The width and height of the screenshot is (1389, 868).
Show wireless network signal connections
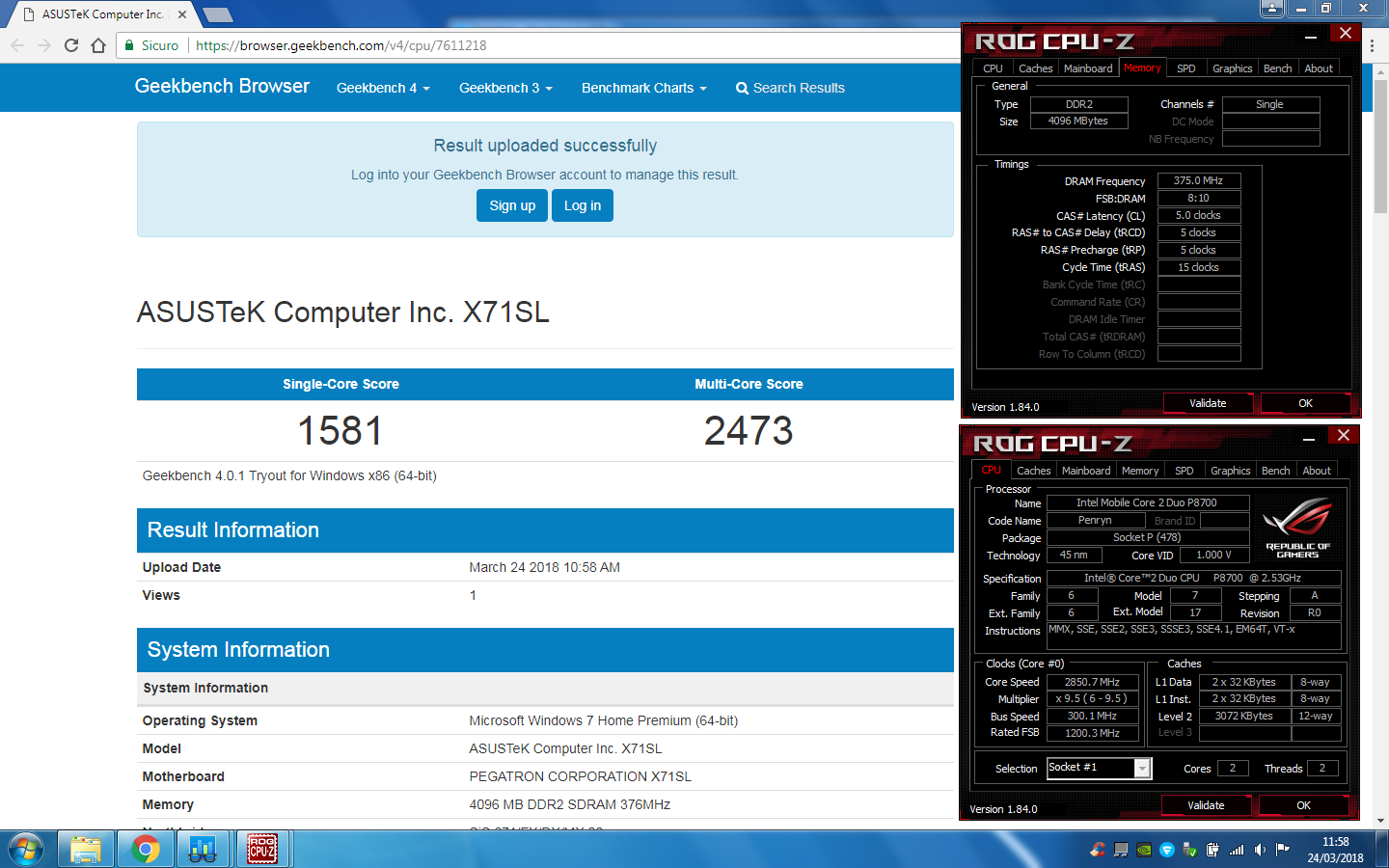coord(1237,850)
